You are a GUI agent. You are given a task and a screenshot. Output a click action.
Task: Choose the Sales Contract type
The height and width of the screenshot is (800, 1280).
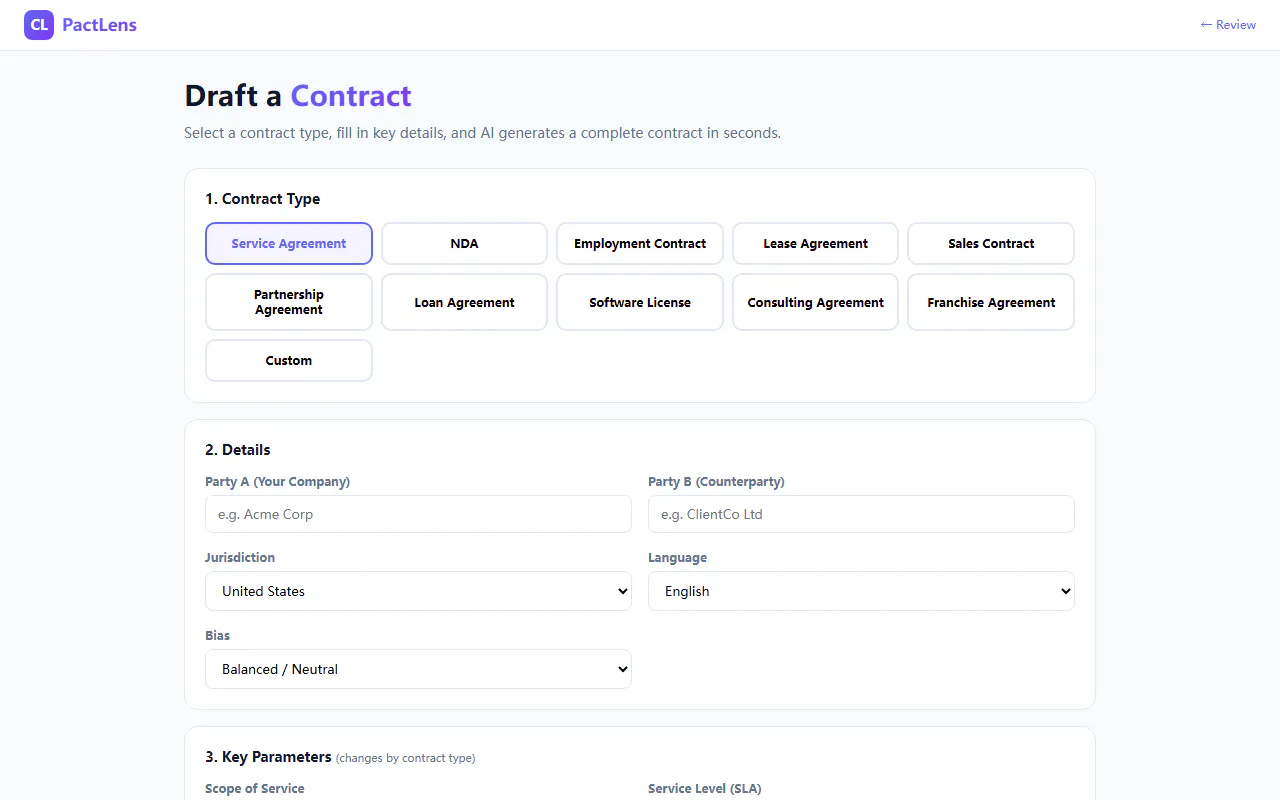tap(991, 243)
